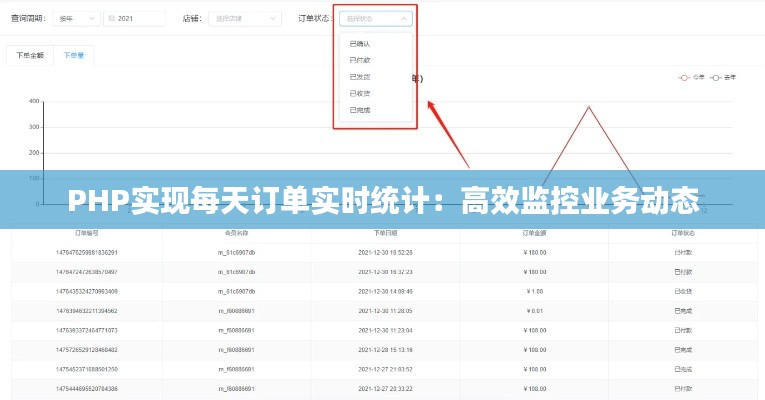Select order dated 2021-12-30 16:52:26
Image resolution: width=765 pixels, height=400 pixels.
(382, 253)
